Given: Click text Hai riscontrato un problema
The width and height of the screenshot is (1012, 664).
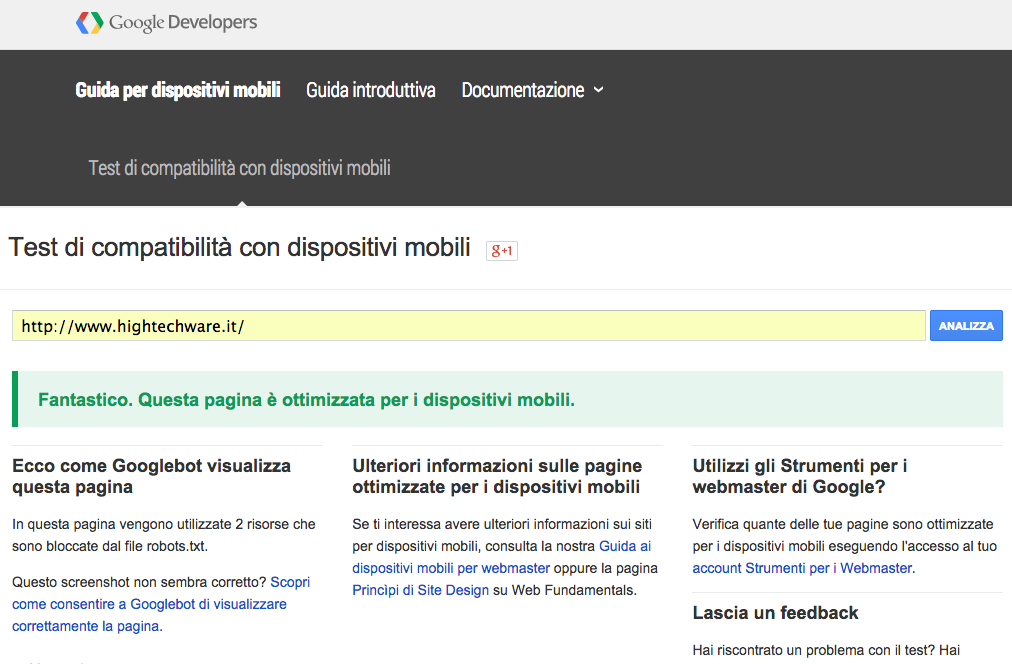Looking at the screenshot, I should click(826, 650).
